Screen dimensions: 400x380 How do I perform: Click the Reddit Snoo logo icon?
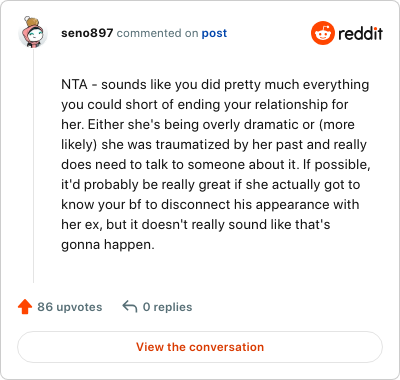pyautogui.click(x=322, y=33)
